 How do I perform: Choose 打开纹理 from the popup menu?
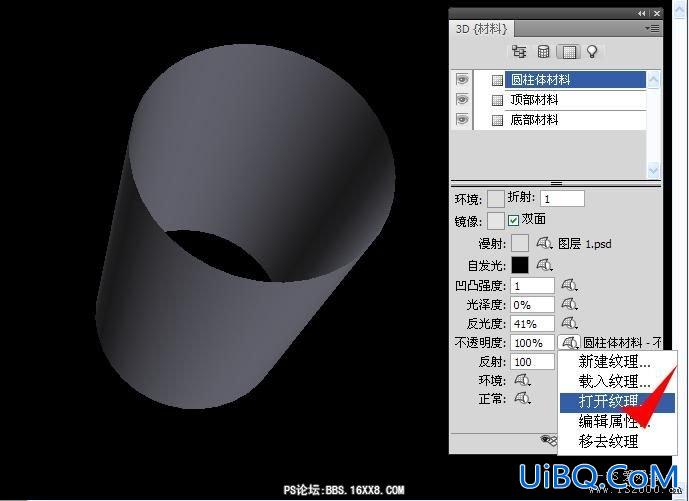click(617, 402)
